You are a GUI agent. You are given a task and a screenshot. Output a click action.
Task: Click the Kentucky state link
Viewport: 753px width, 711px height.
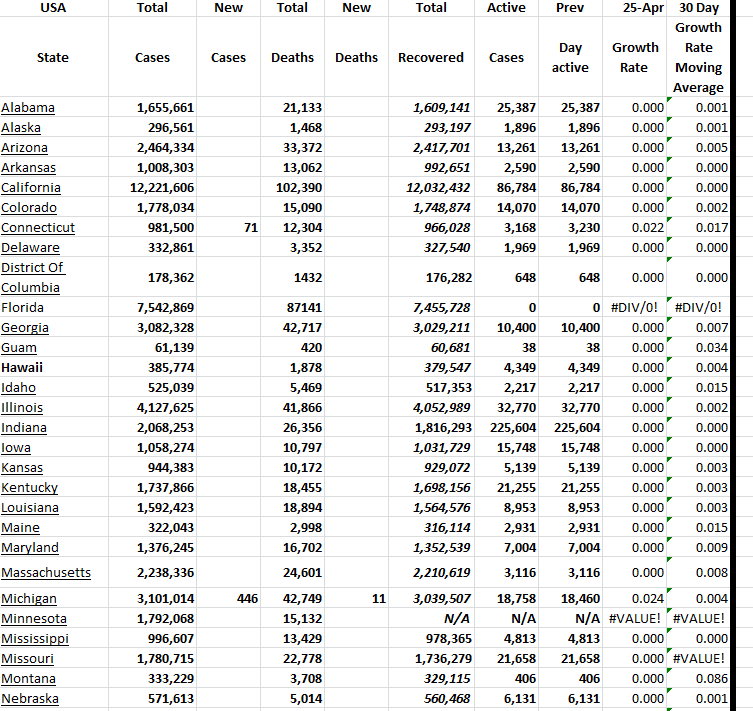pyautogui.click(x=30, y=488)
